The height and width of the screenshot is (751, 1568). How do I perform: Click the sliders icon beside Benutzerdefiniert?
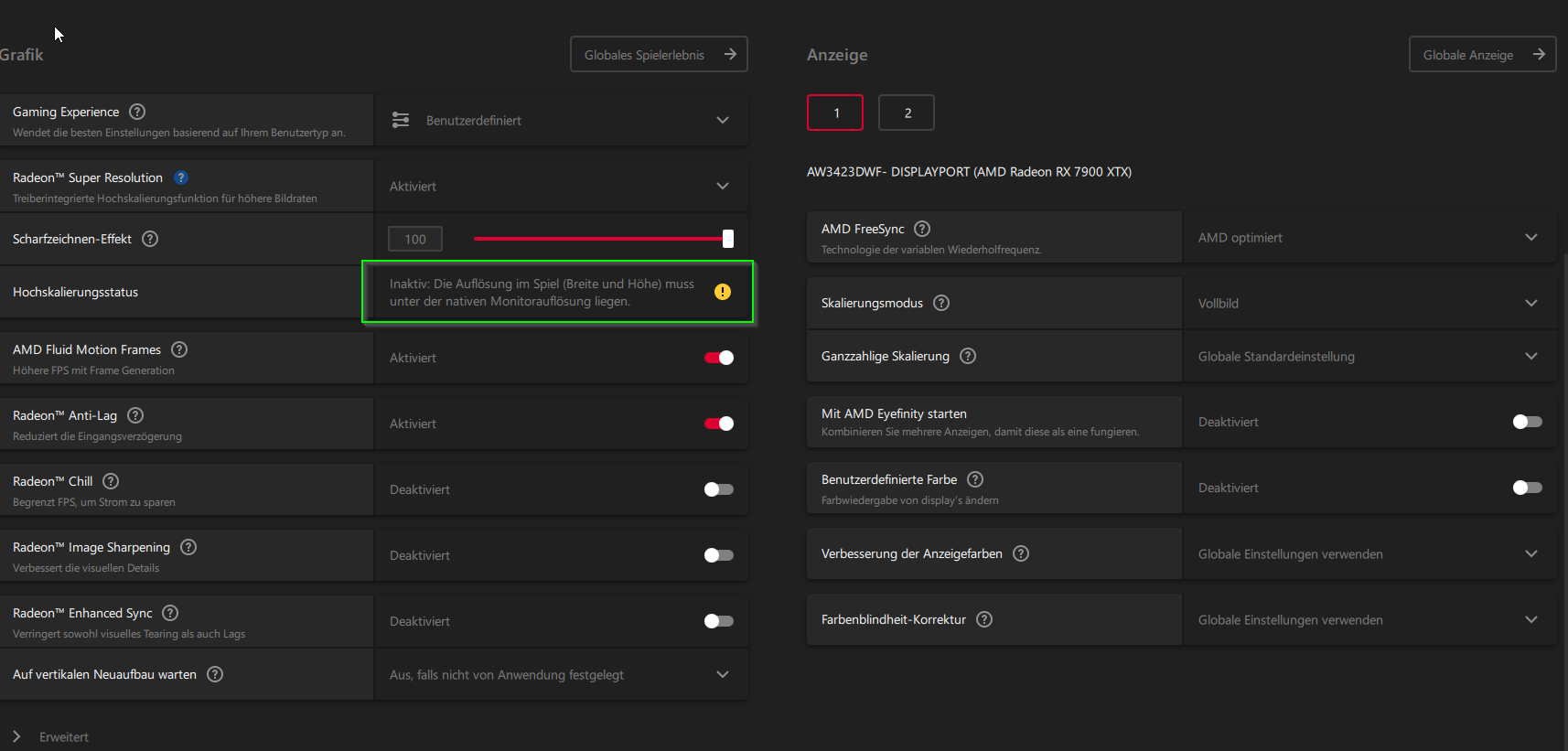pyautogui.click(x=401, y=120)
